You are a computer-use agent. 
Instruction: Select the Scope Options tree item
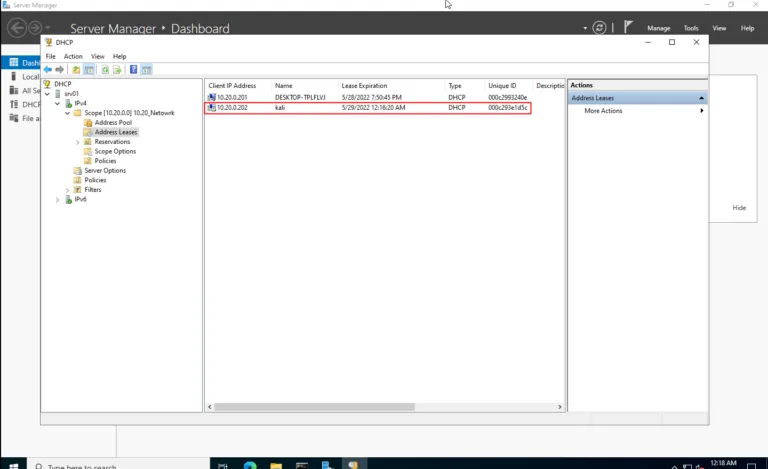click(115, 151)
